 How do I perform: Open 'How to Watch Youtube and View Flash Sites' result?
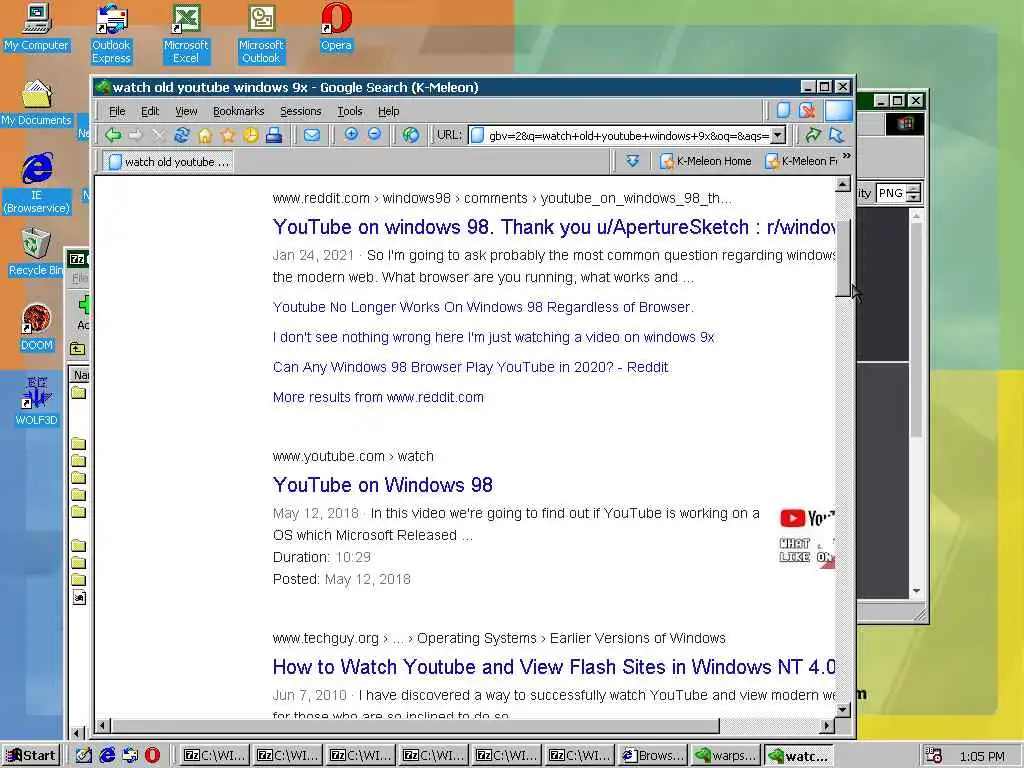point(554,667)
